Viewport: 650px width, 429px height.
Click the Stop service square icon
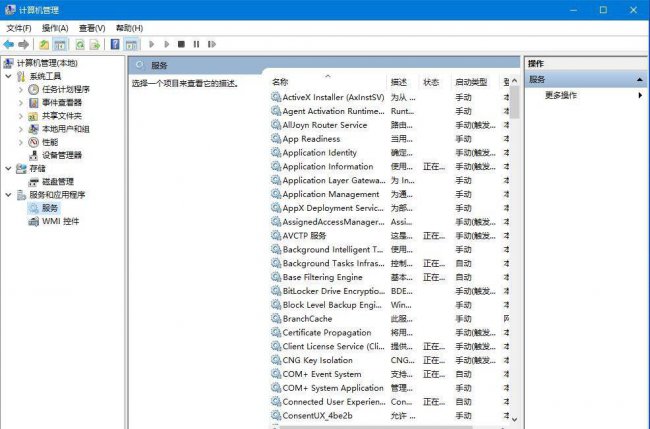tap(181, 44)
